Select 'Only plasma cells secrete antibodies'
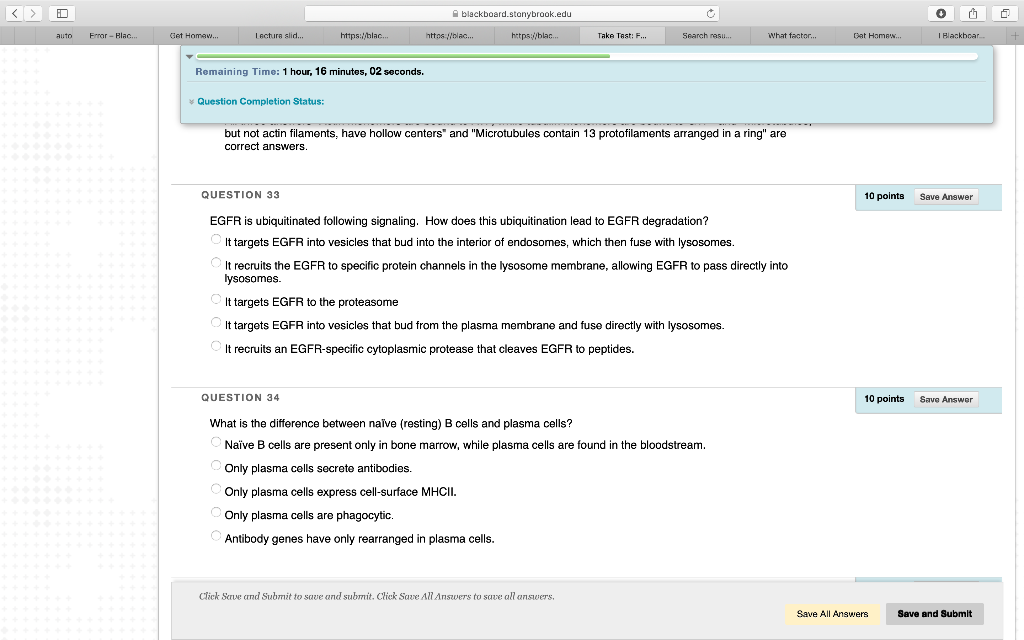This screenshot has width=1024, height=640. 216,465
